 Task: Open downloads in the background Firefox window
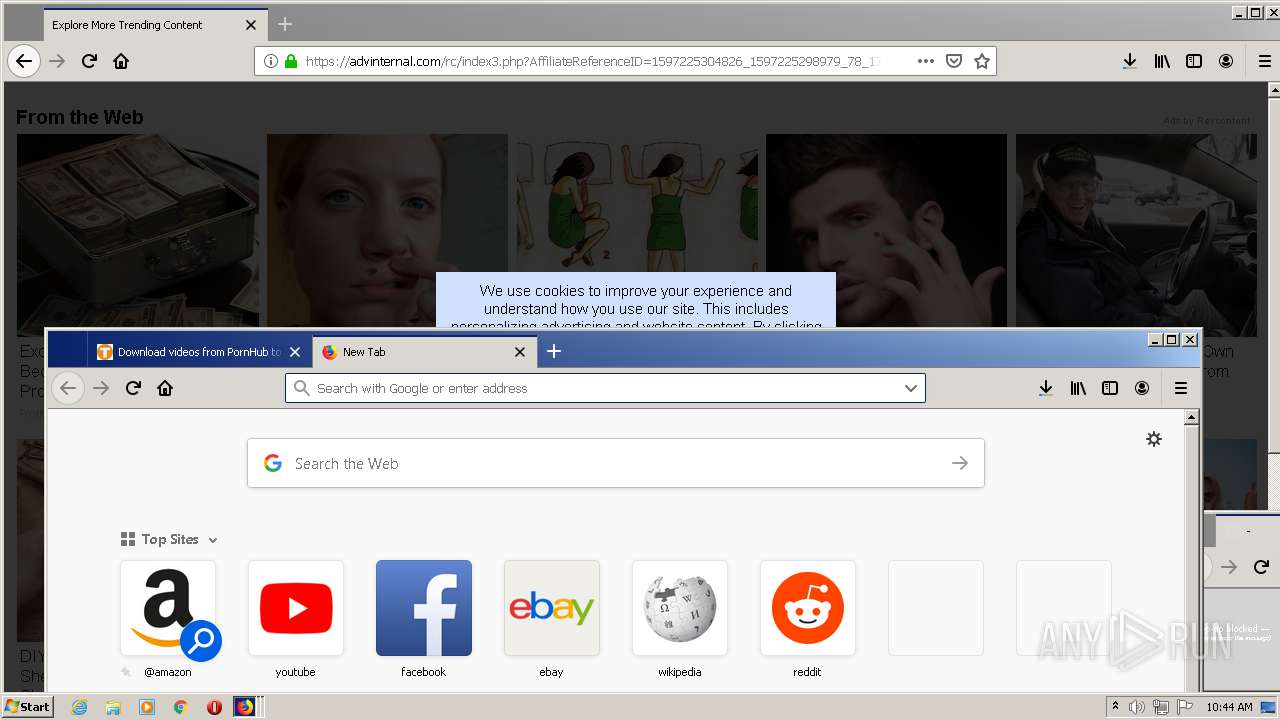pyautogui.click(x=1130, y=61)
